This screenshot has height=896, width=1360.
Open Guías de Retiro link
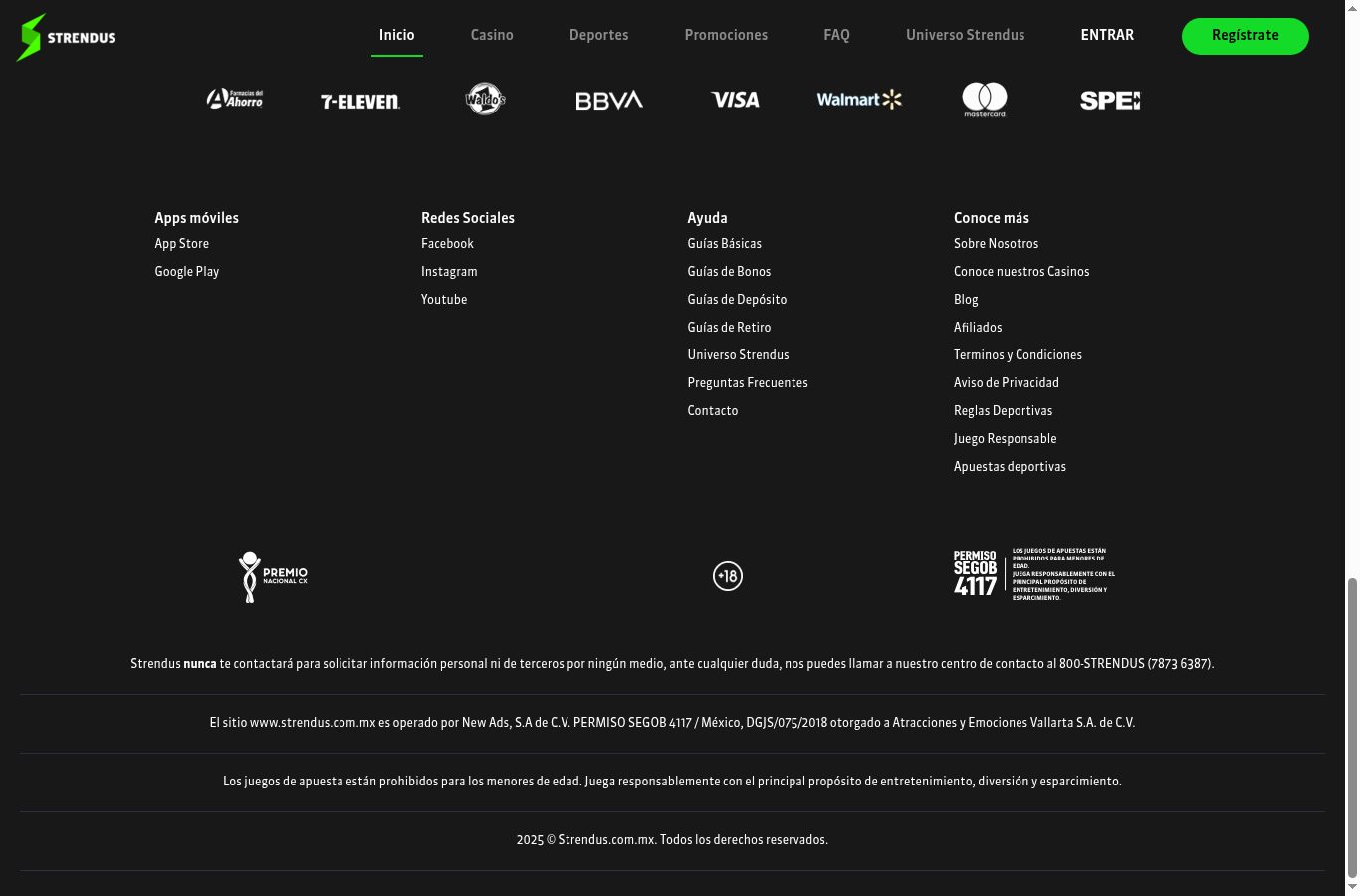[x=729, y=328]
